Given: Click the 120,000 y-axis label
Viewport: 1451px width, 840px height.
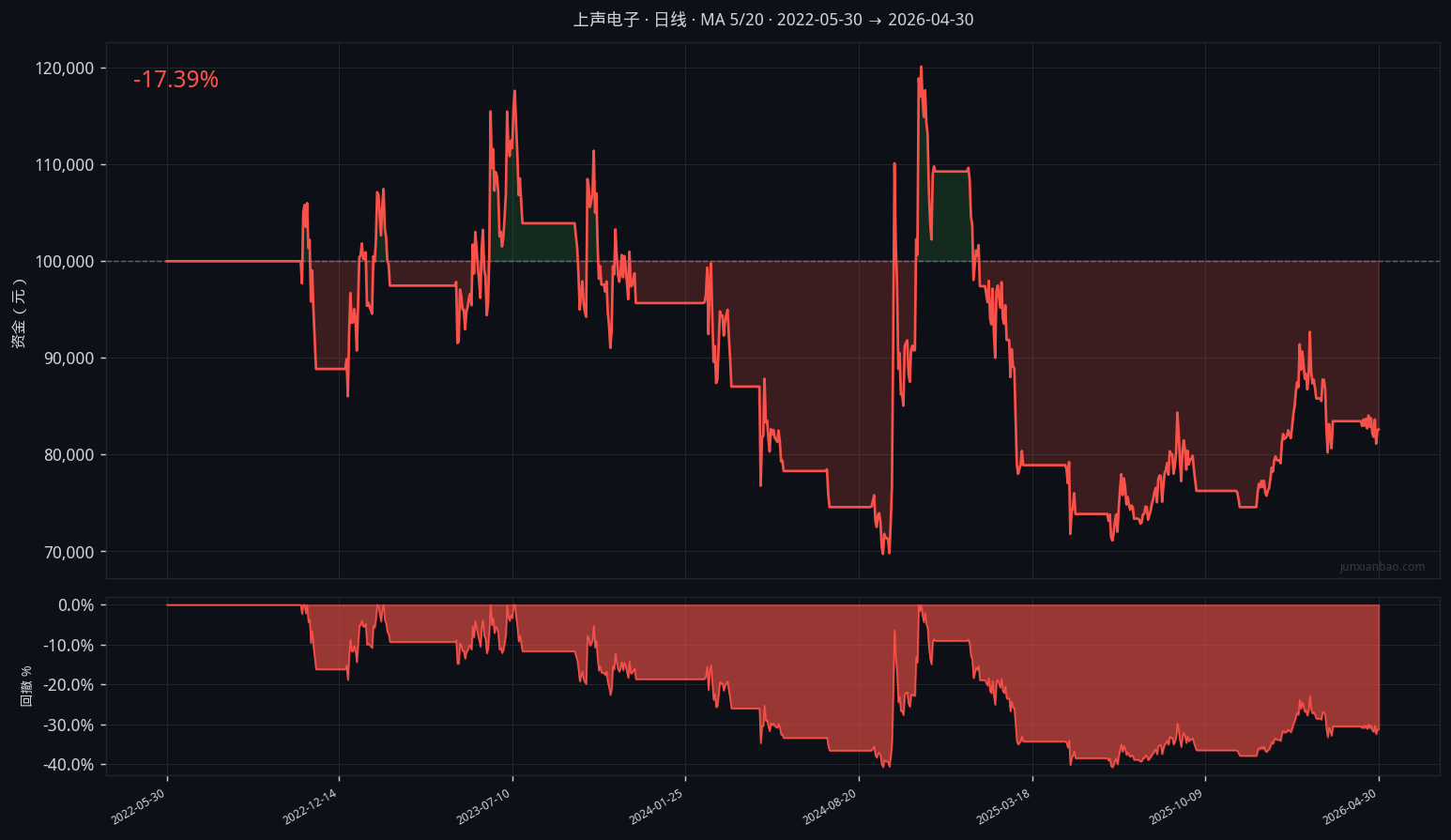Looking at the screenshot, I should 64,69.
